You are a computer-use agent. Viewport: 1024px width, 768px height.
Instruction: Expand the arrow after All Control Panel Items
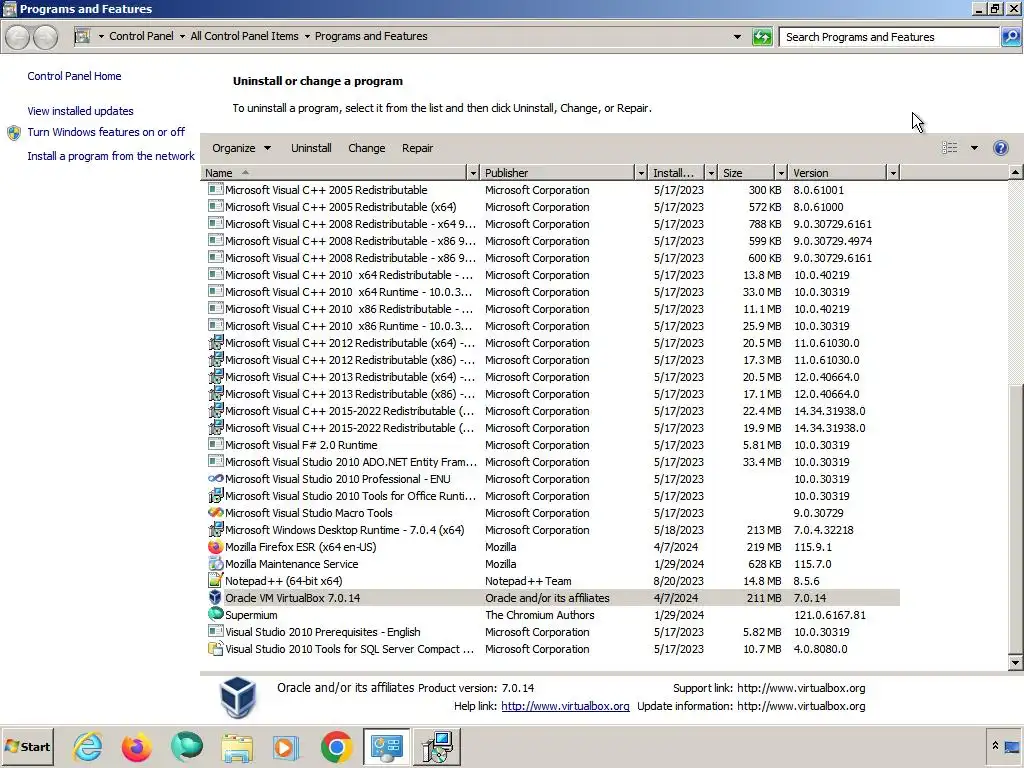[x=307, y=37]
